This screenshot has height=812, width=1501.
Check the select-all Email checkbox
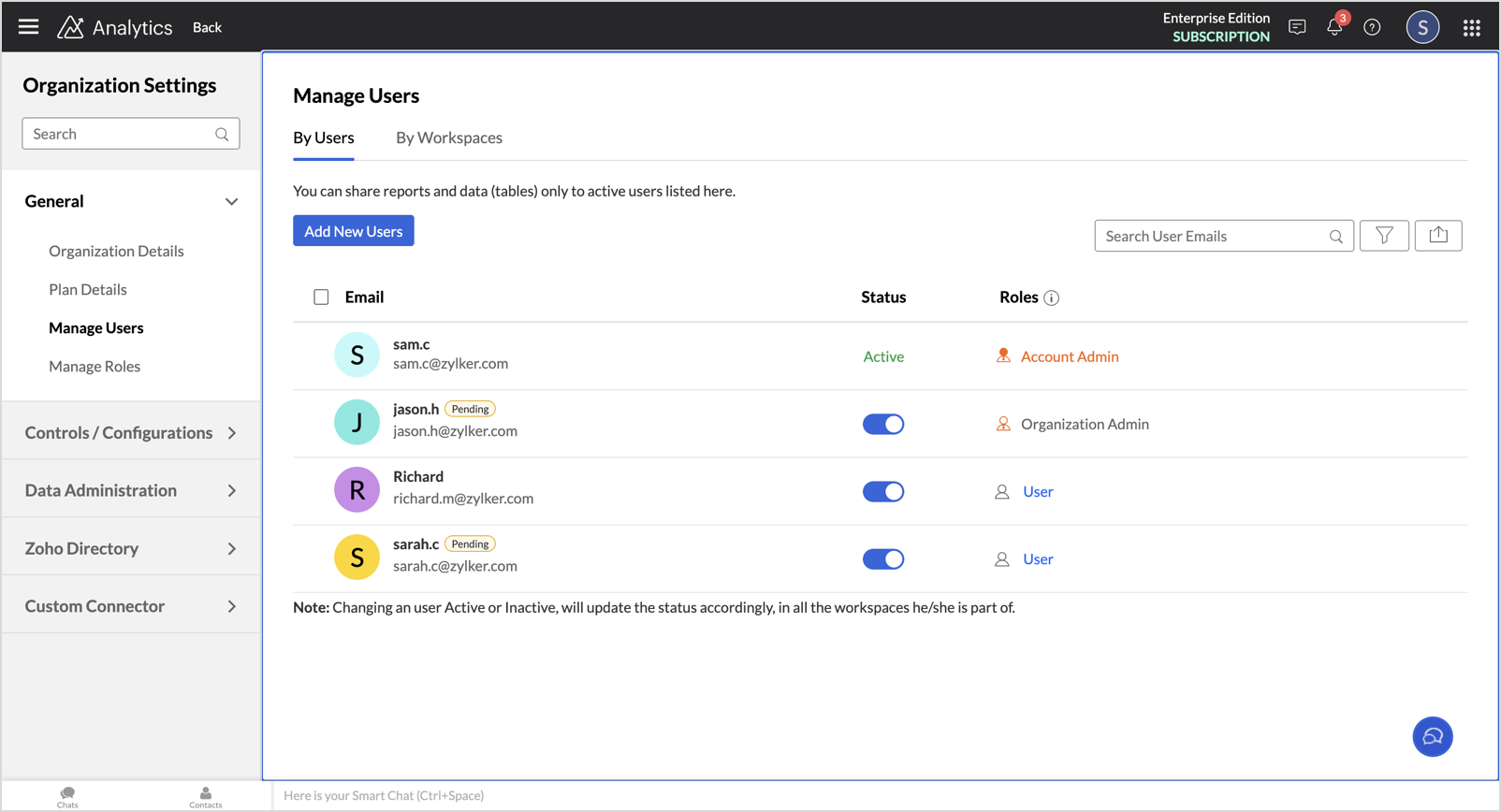(321, 297)
